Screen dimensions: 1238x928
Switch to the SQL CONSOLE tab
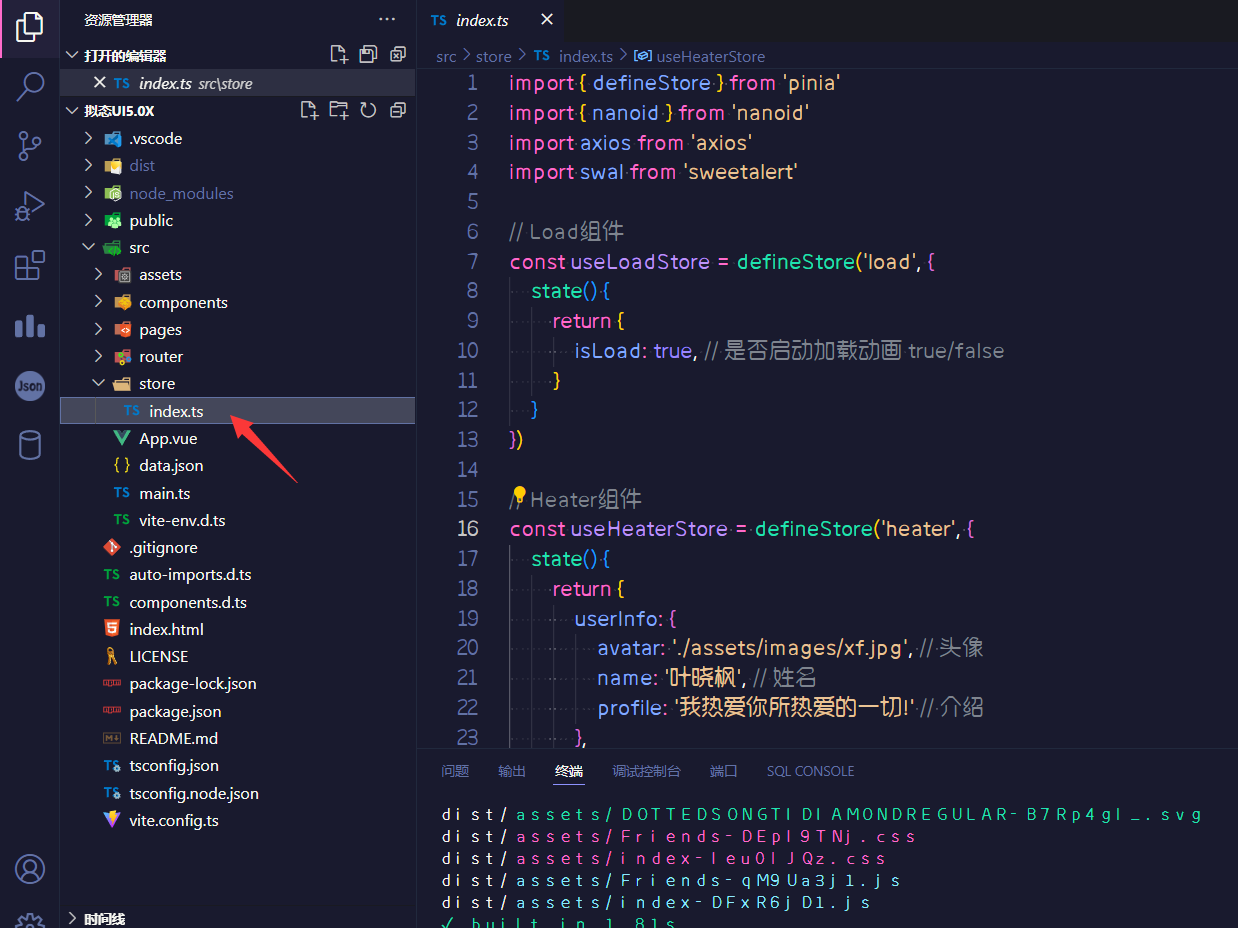point(810,771)
